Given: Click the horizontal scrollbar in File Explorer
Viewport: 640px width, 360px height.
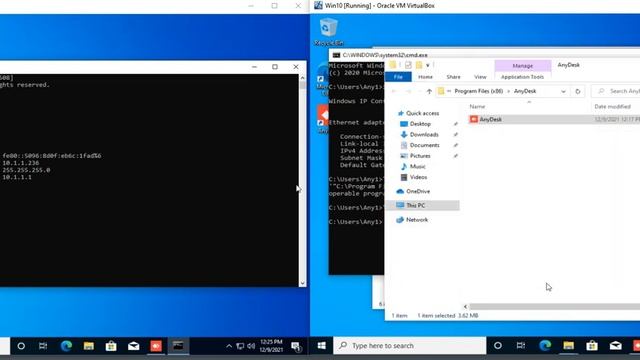Looking at the screenshot, I should [554, 306].
